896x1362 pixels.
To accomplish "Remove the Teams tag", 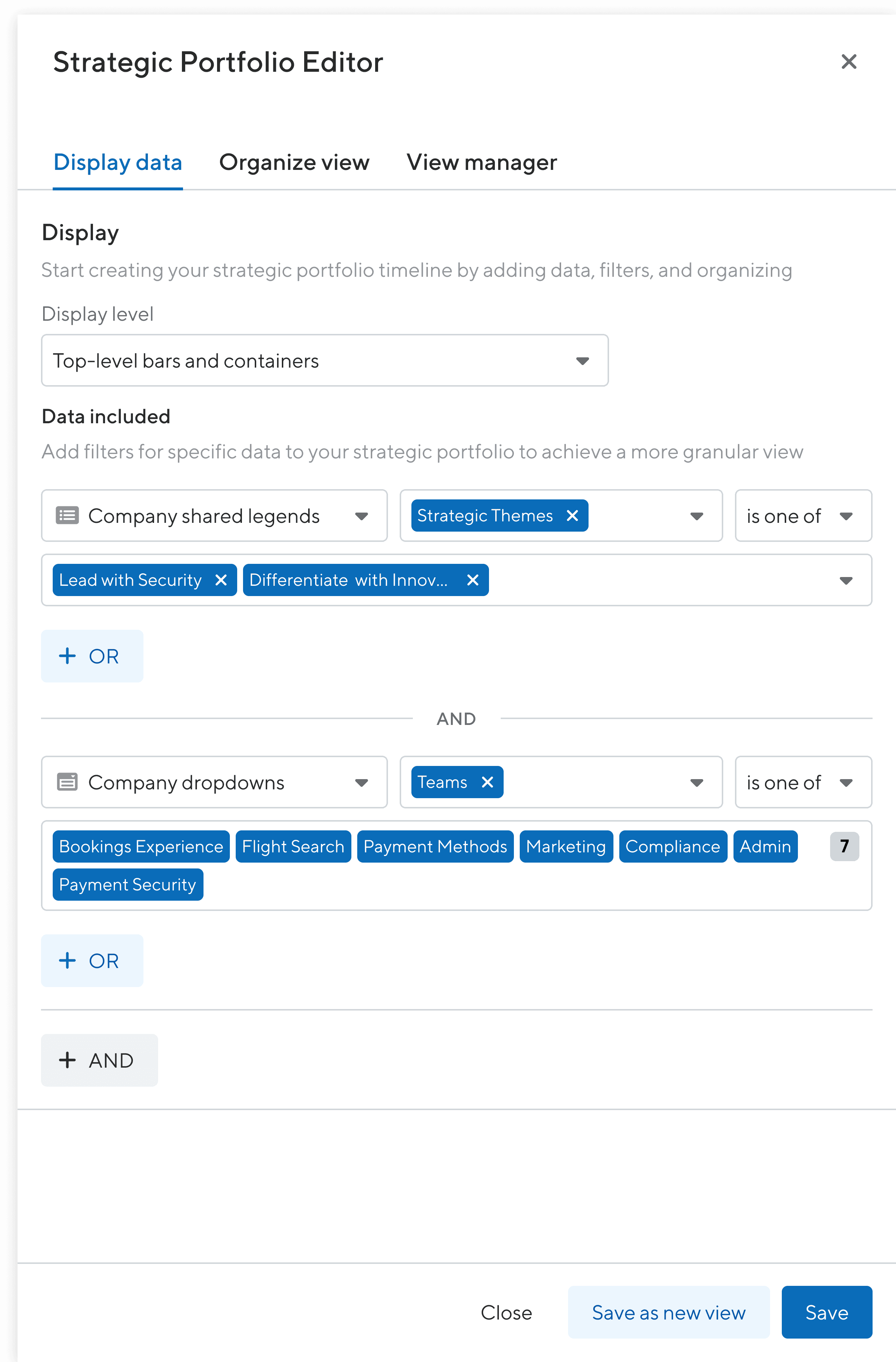I will click(x=488, y=782).
